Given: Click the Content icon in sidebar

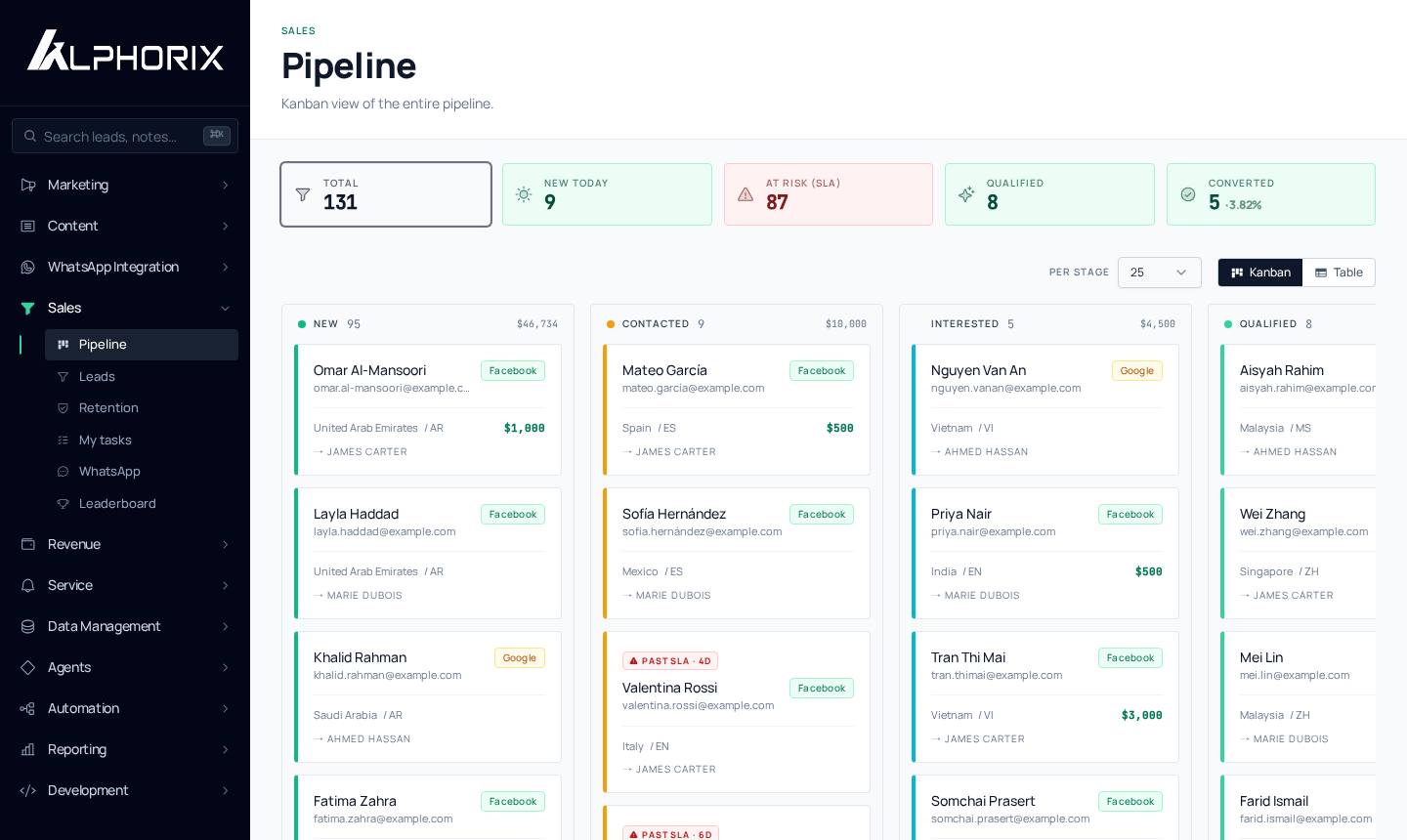Looking at the screenshot, I should coord(28,226).
